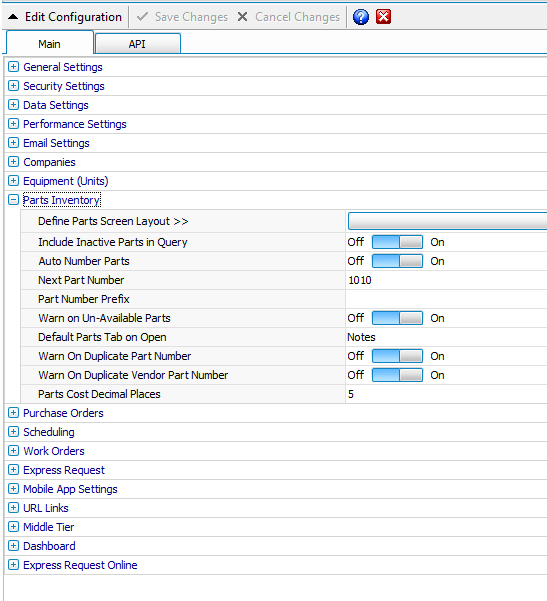
Task: Click the Part Number Prefix label
Action: point(84,299)
